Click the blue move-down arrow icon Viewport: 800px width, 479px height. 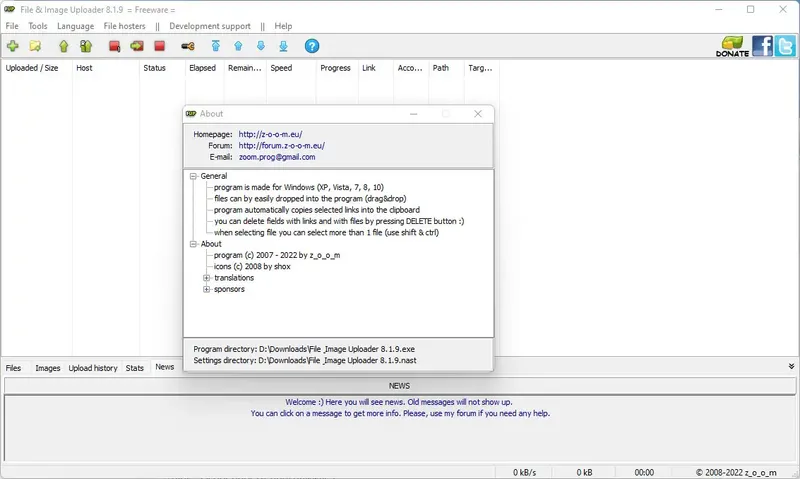(261, 46)
